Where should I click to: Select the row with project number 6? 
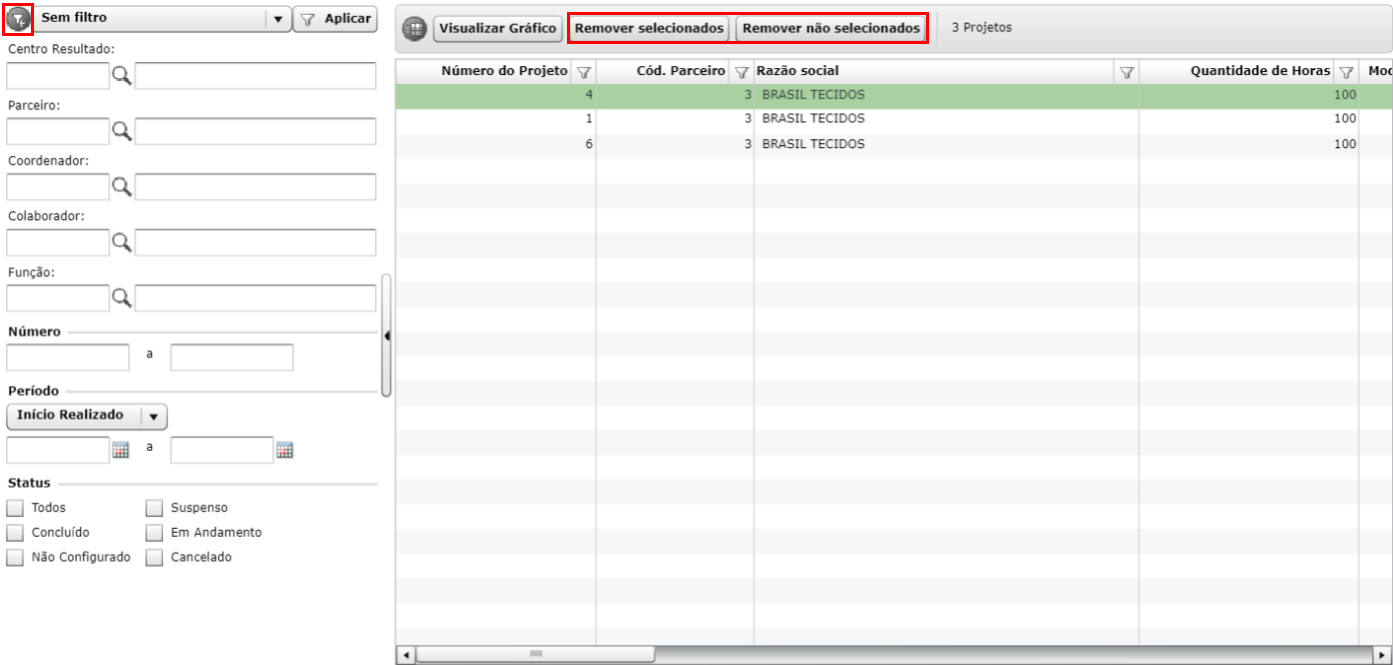[x=893, y=144]
